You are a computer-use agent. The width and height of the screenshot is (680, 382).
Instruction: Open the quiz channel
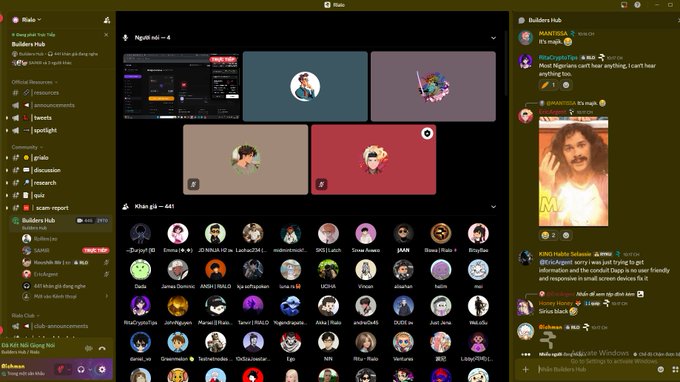39,196
